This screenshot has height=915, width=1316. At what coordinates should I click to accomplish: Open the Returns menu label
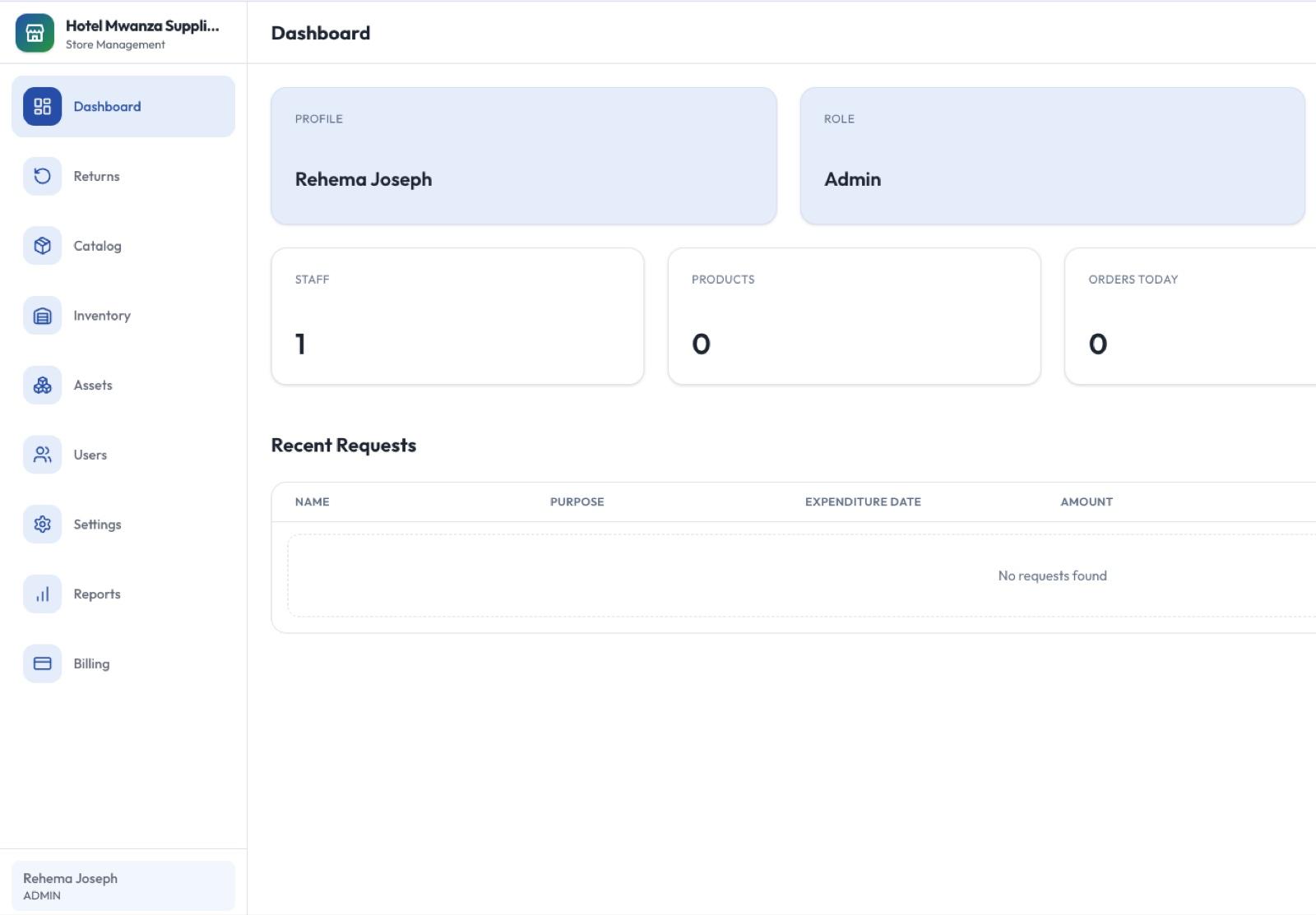(96, 176)
